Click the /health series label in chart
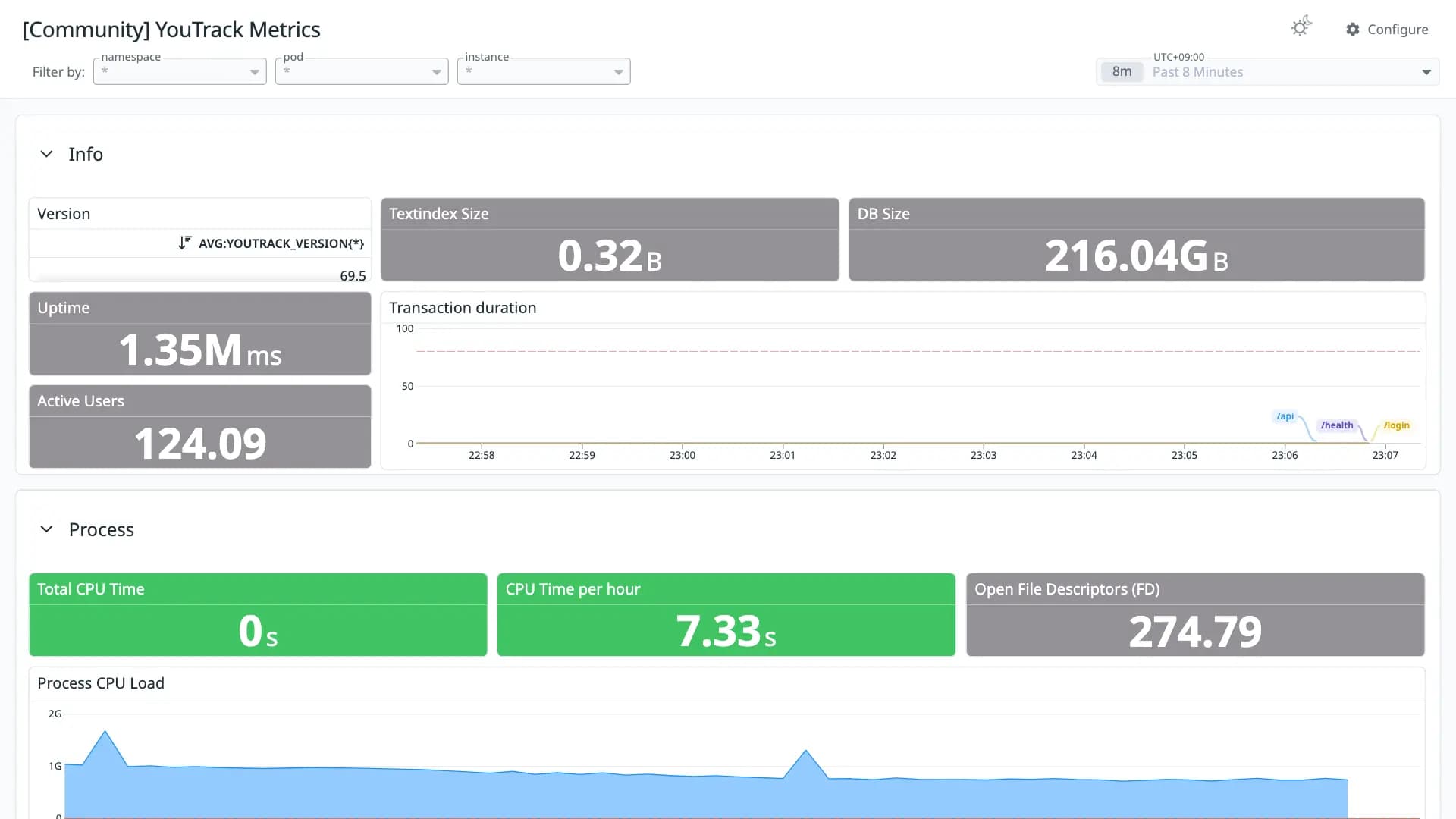The height and width of the screenshot is (819, 1456). pos(1337,425)
